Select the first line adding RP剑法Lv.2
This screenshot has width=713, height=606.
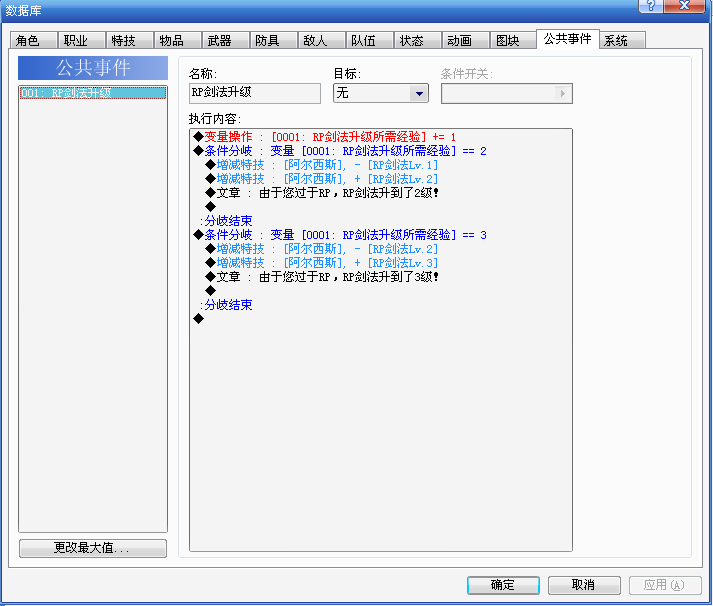click(321, 179)
